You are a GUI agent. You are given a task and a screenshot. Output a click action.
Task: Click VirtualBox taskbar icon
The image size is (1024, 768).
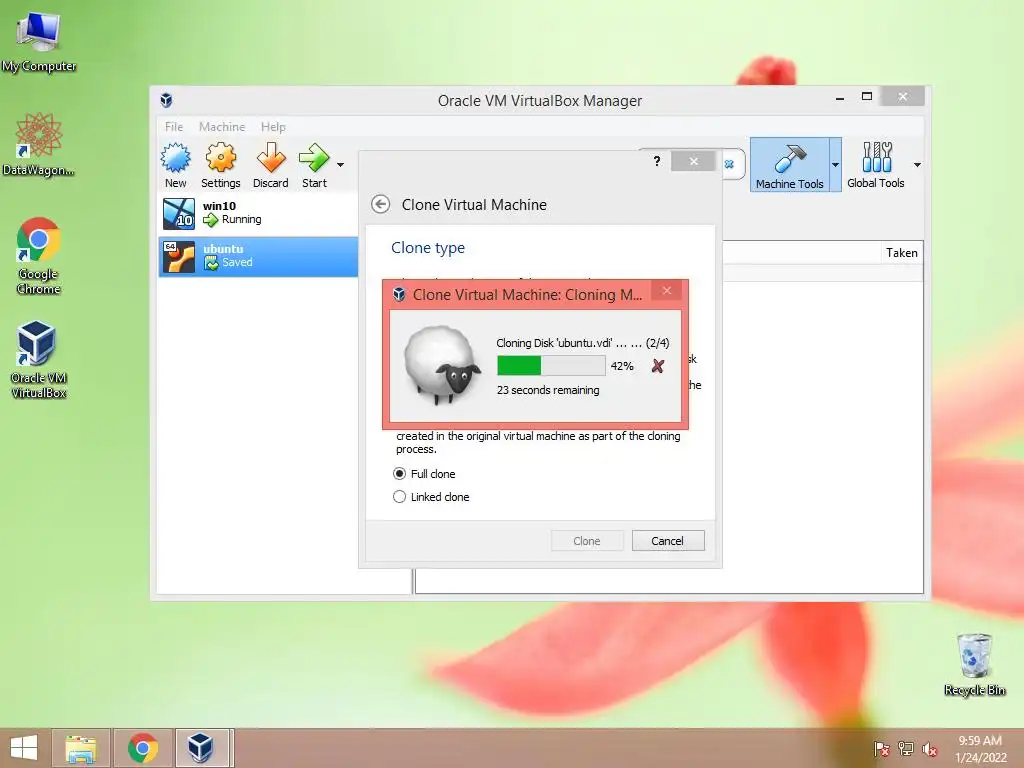click(x=201, y=748)
